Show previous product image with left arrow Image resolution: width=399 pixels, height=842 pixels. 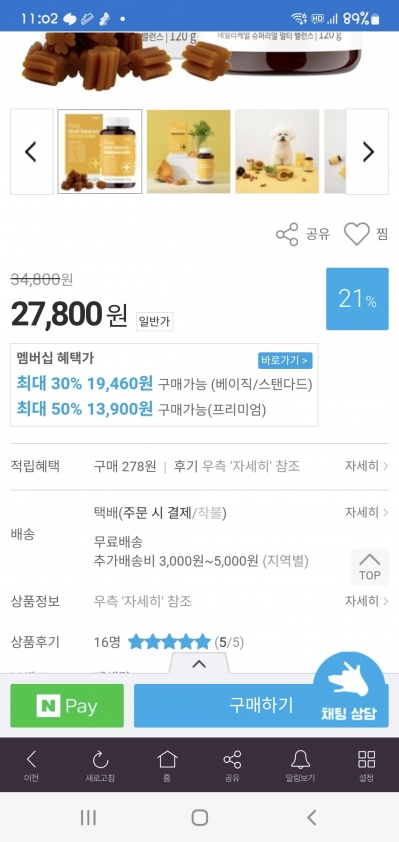click(x=32, y=151)
